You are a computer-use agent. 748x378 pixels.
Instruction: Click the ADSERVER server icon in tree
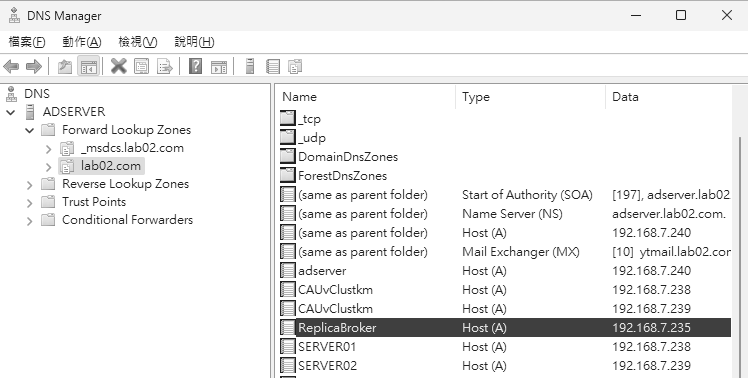pyautogui.click(x=30, y=112)
